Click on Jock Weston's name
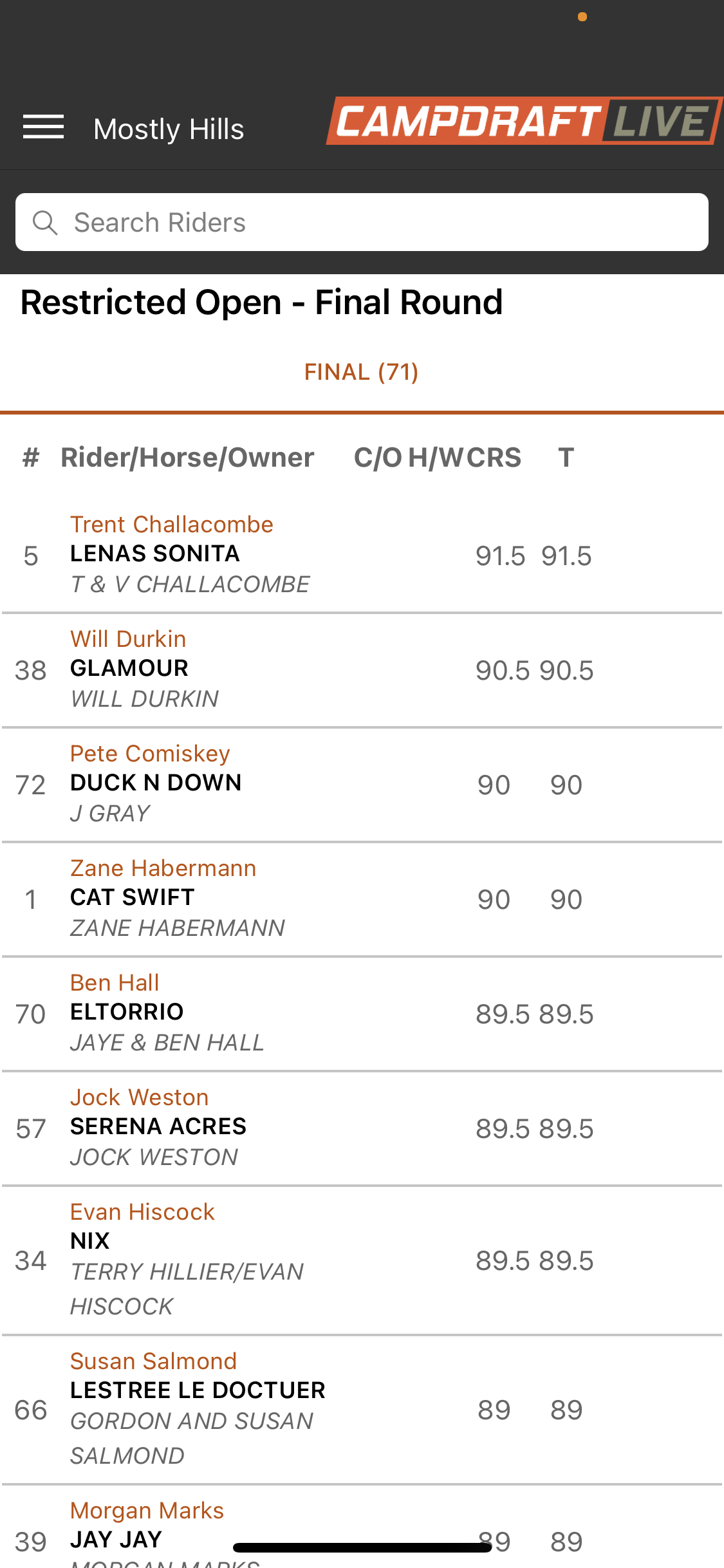Image resolution: width=724 pixels, height=1568 pixels. coord(139,1097)
